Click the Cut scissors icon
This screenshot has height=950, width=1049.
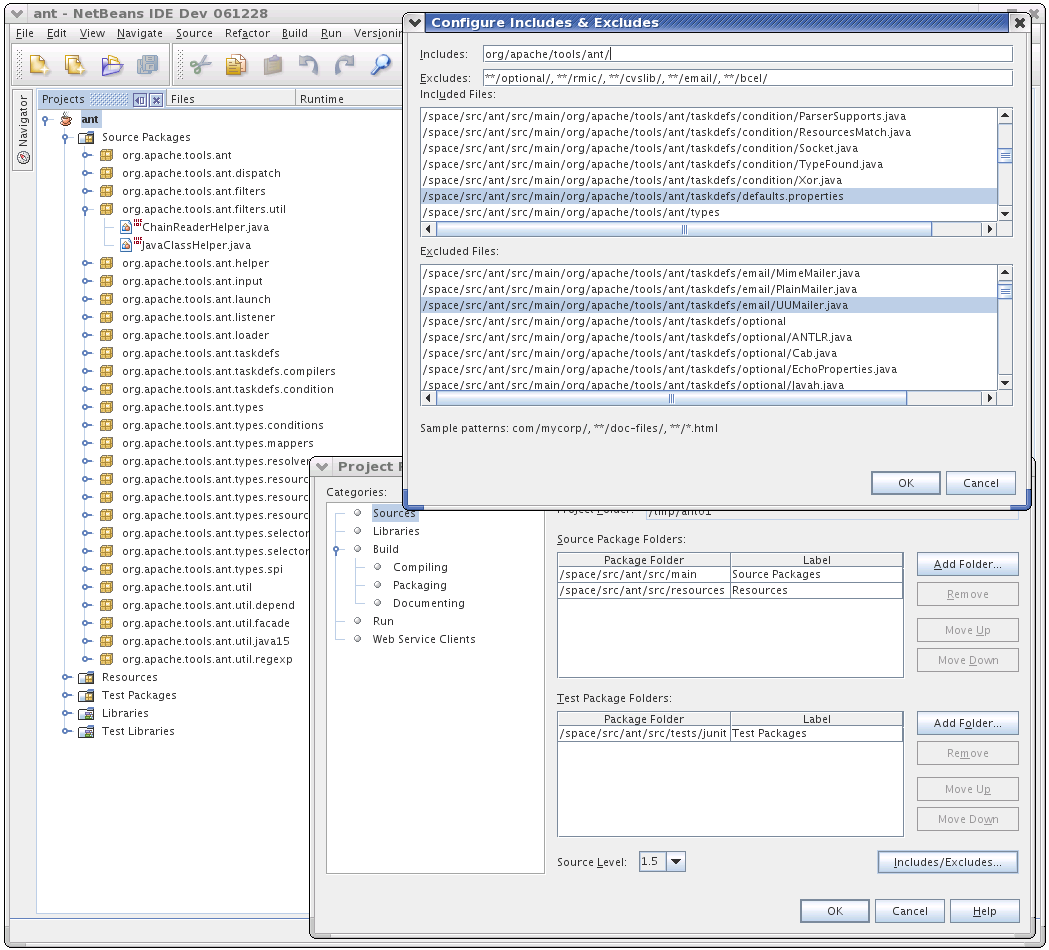(200, 65)
